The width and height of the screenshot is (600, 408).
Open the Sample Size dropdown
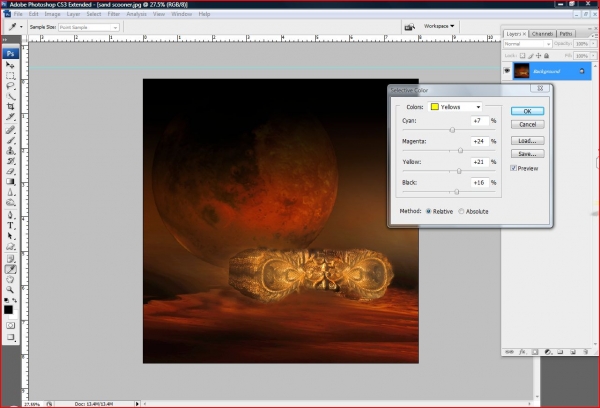coord(89,27)
